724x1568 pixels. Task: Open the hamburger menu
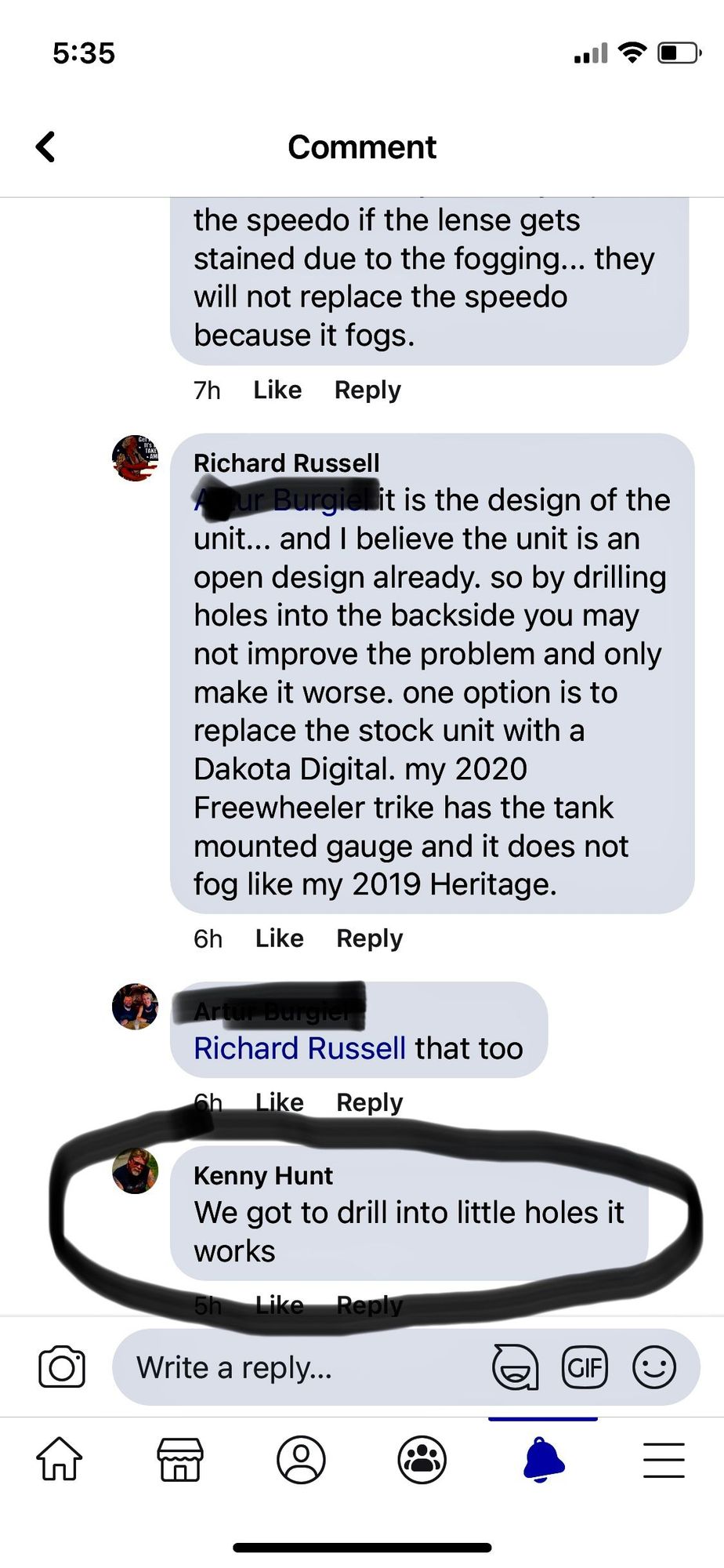tap(664, 1460)
